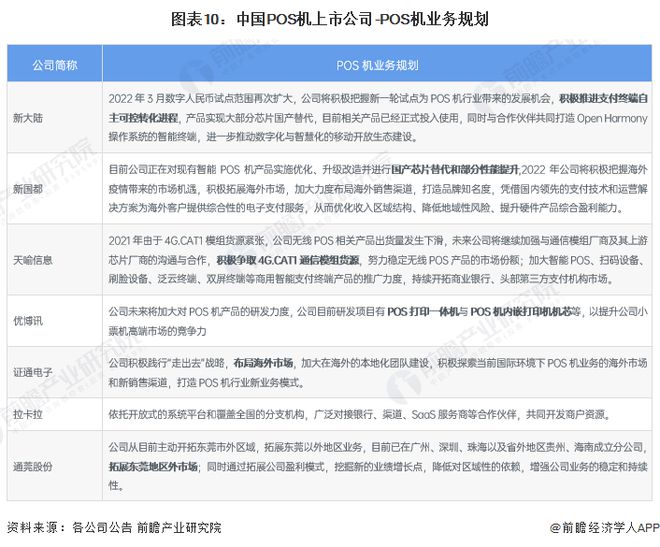The height and width of the screenshot is (547, 660).
Task: Click the bold text '布局海外市场'
Action: tap(263, 363)
